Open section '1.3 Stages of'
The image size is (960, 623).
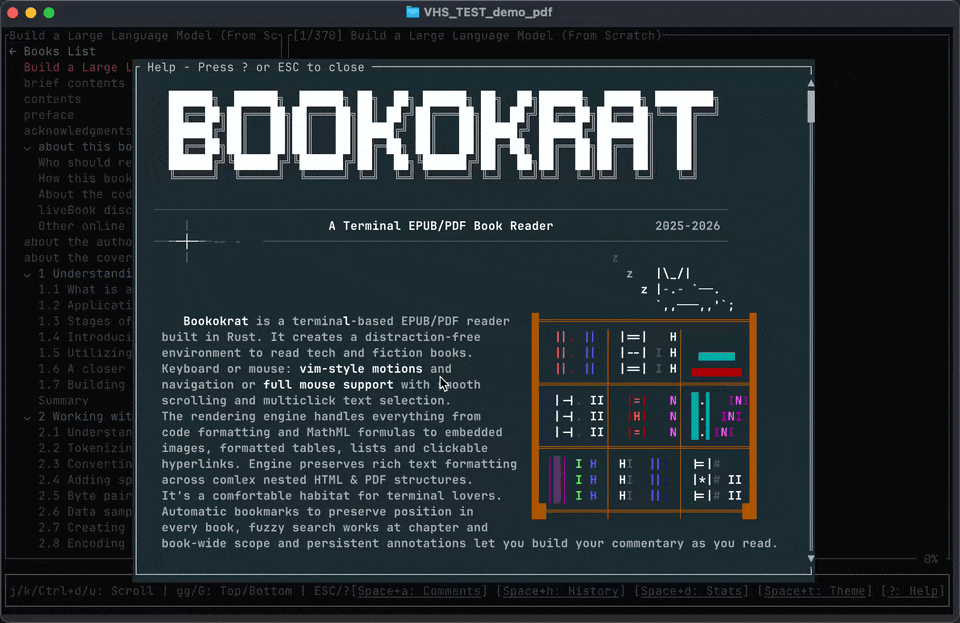tap(85, 322)
